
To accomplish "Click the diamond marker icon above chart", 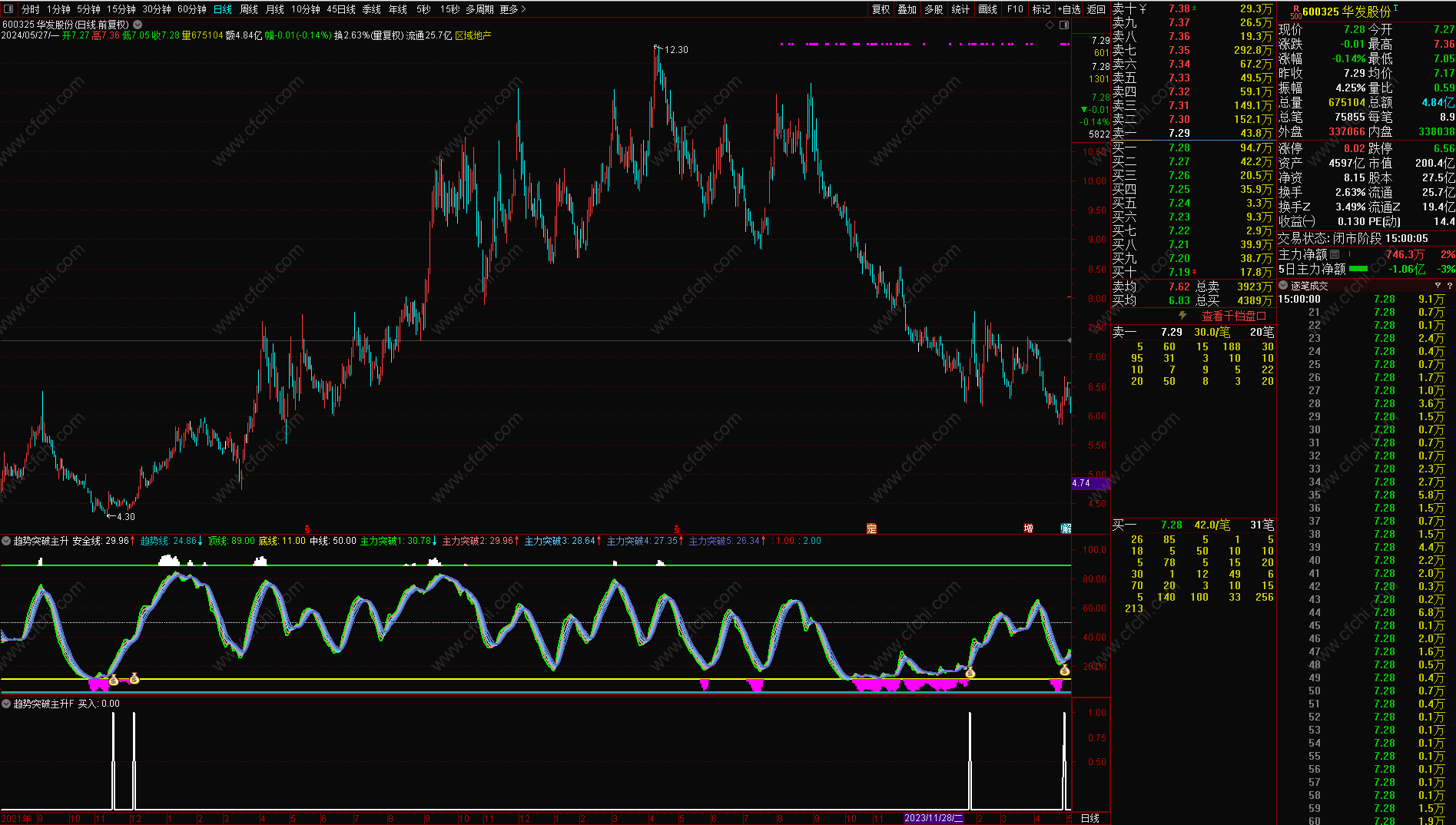I will click(1050, 25).
